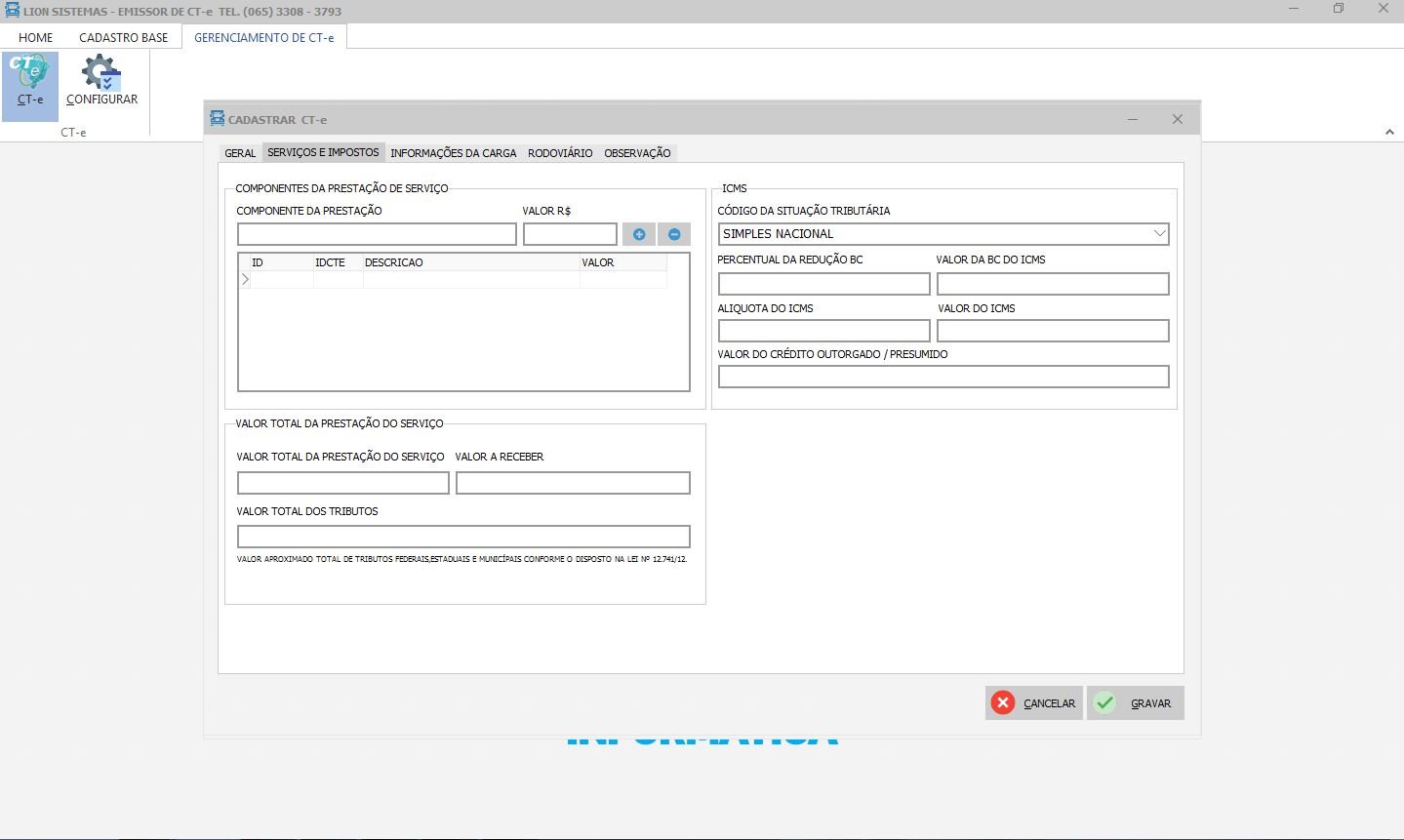
Task: Add component with the plus button
Action: tap(639, 234)
